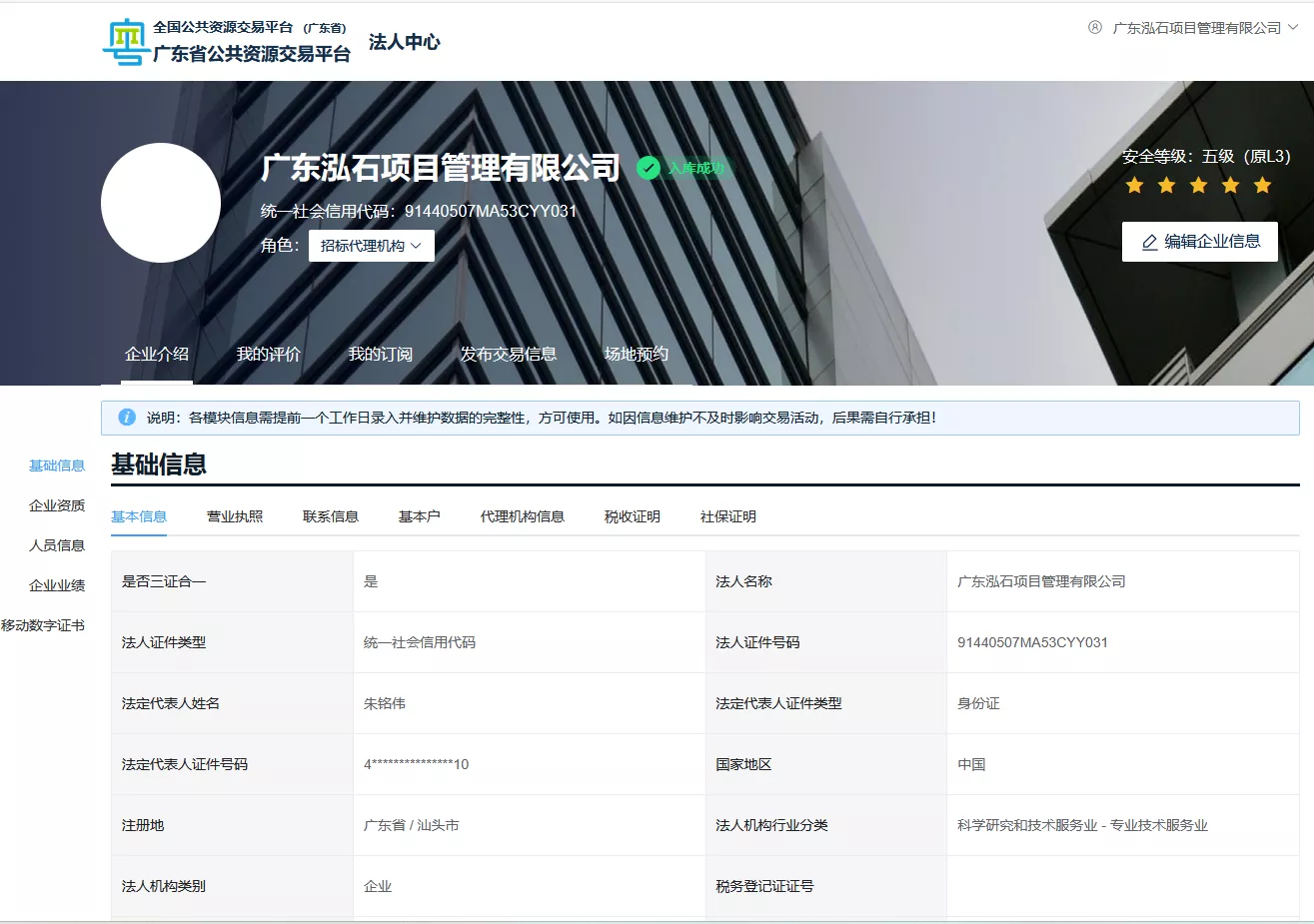Click the 安全等级: 五级 (原L3) text

point(1206,157)
